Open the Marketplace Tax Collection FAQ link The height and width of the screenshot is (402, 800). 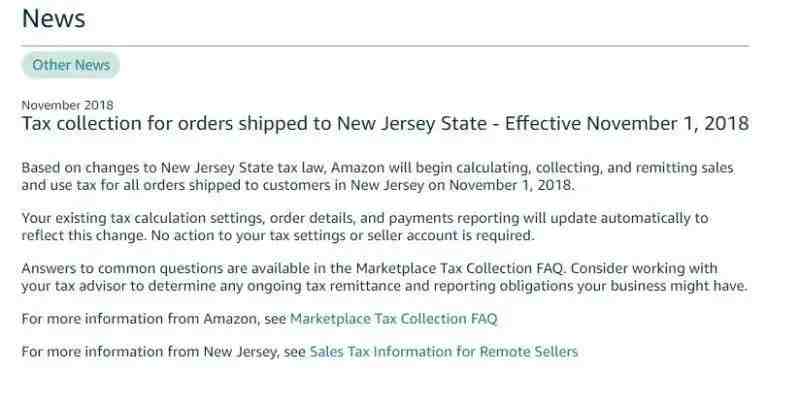click(393, 319)
